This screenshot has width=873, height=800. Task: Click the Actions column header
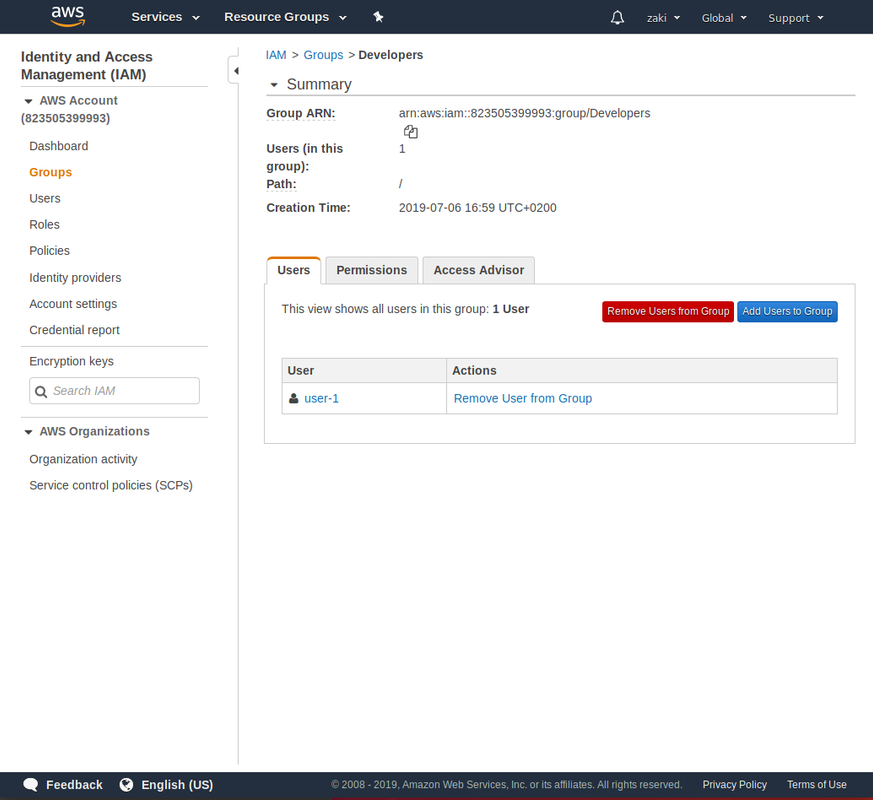pyautogui.click(x=641, y=371)
